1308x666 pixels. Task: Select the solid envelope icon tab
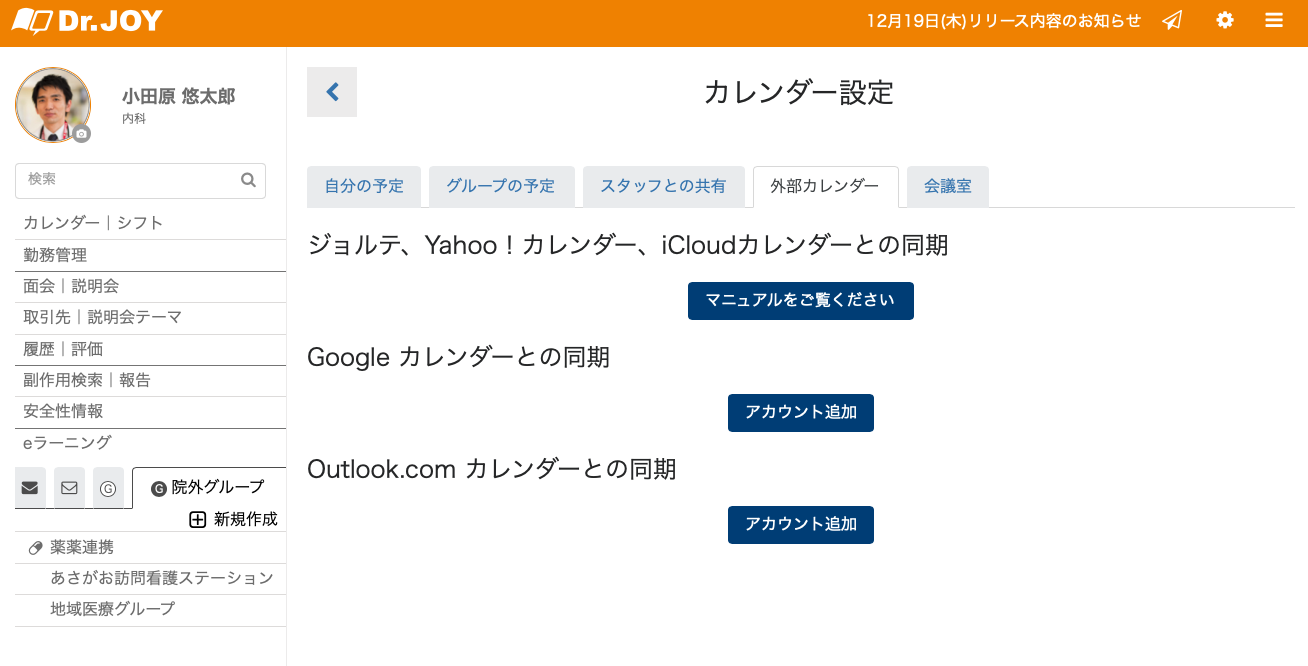30,488
